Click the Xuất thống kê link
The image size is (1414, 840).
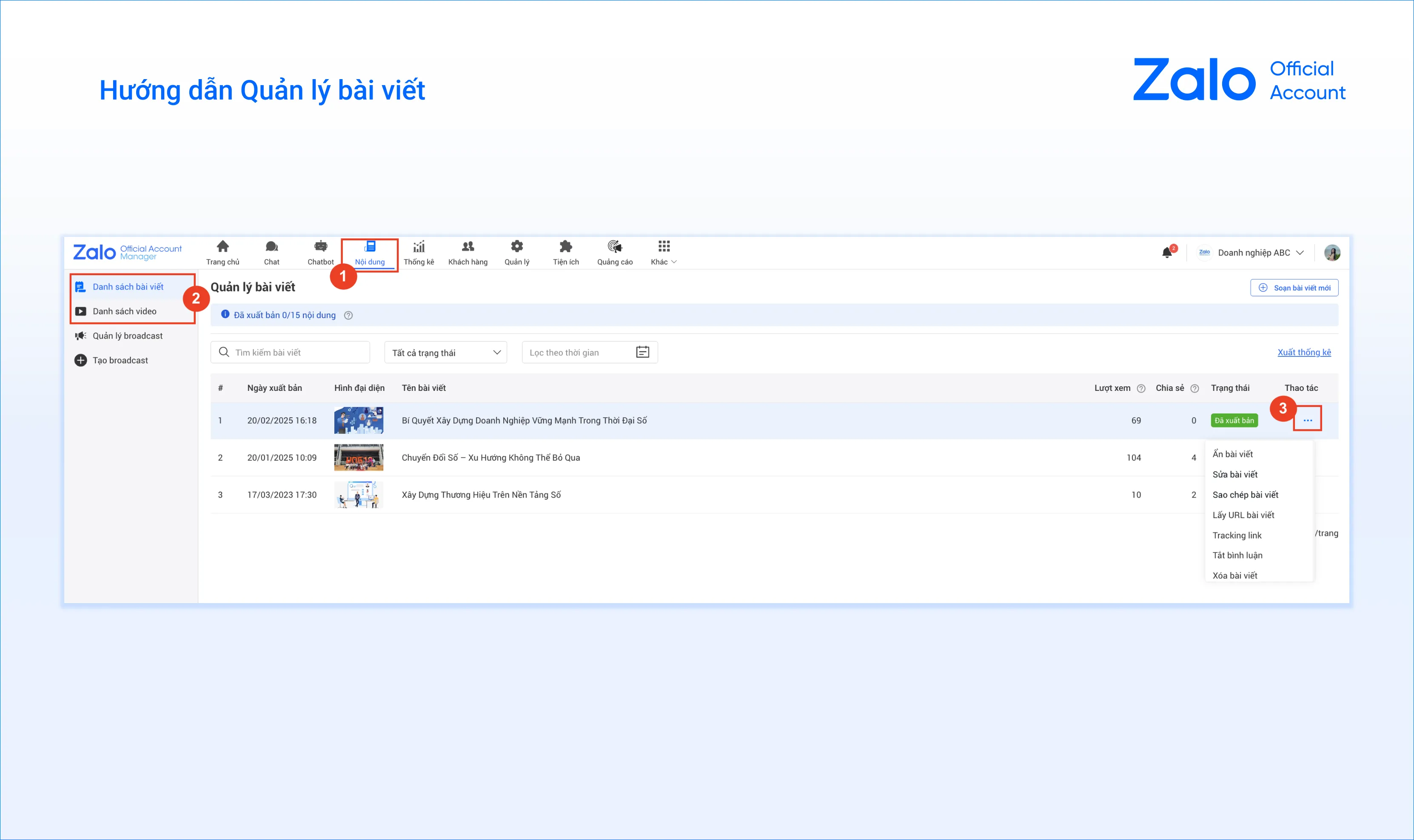(x=1304, y=352)
